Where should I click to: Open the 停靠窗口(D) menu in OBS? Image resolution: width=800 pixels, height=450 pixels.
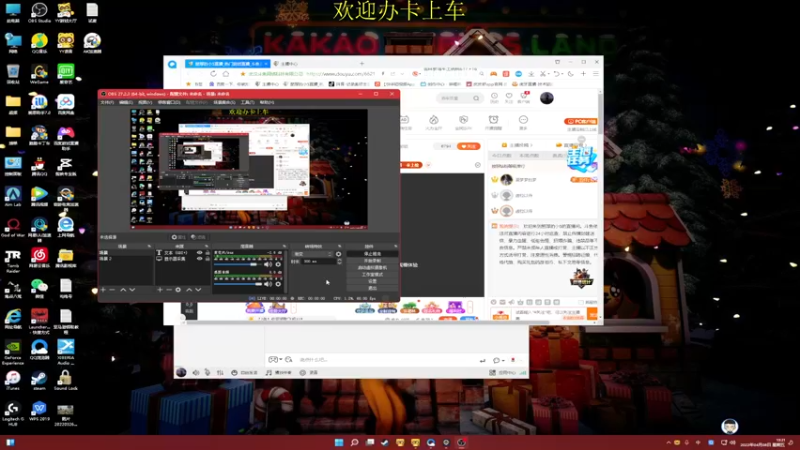(169, 103)
